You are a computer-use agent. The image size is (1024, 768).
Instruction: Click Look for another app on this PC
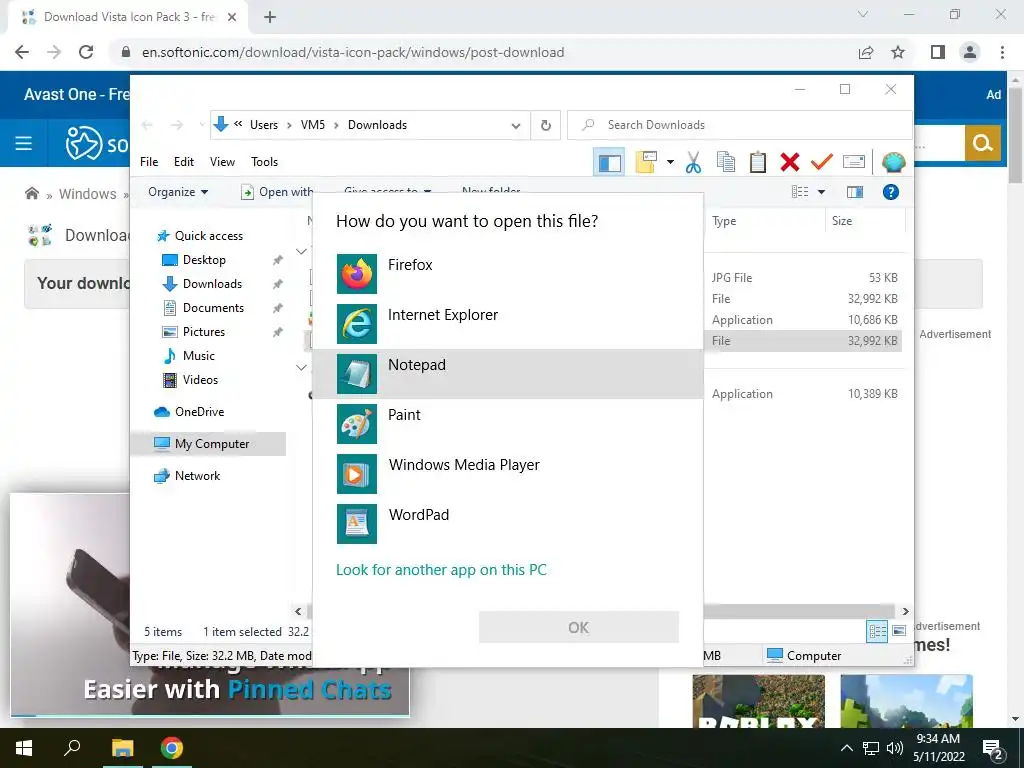(x=441, y=569)
